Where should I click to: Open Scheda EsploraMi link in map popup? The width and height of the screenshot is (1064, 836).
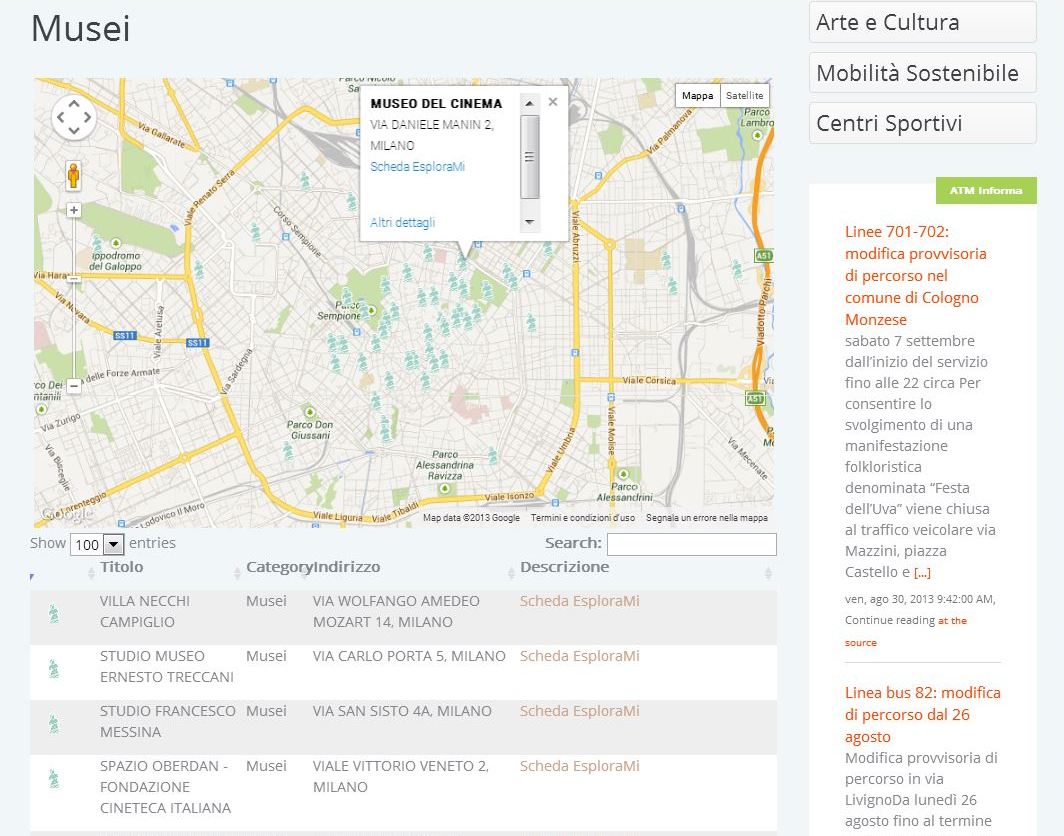coord(417,166)
